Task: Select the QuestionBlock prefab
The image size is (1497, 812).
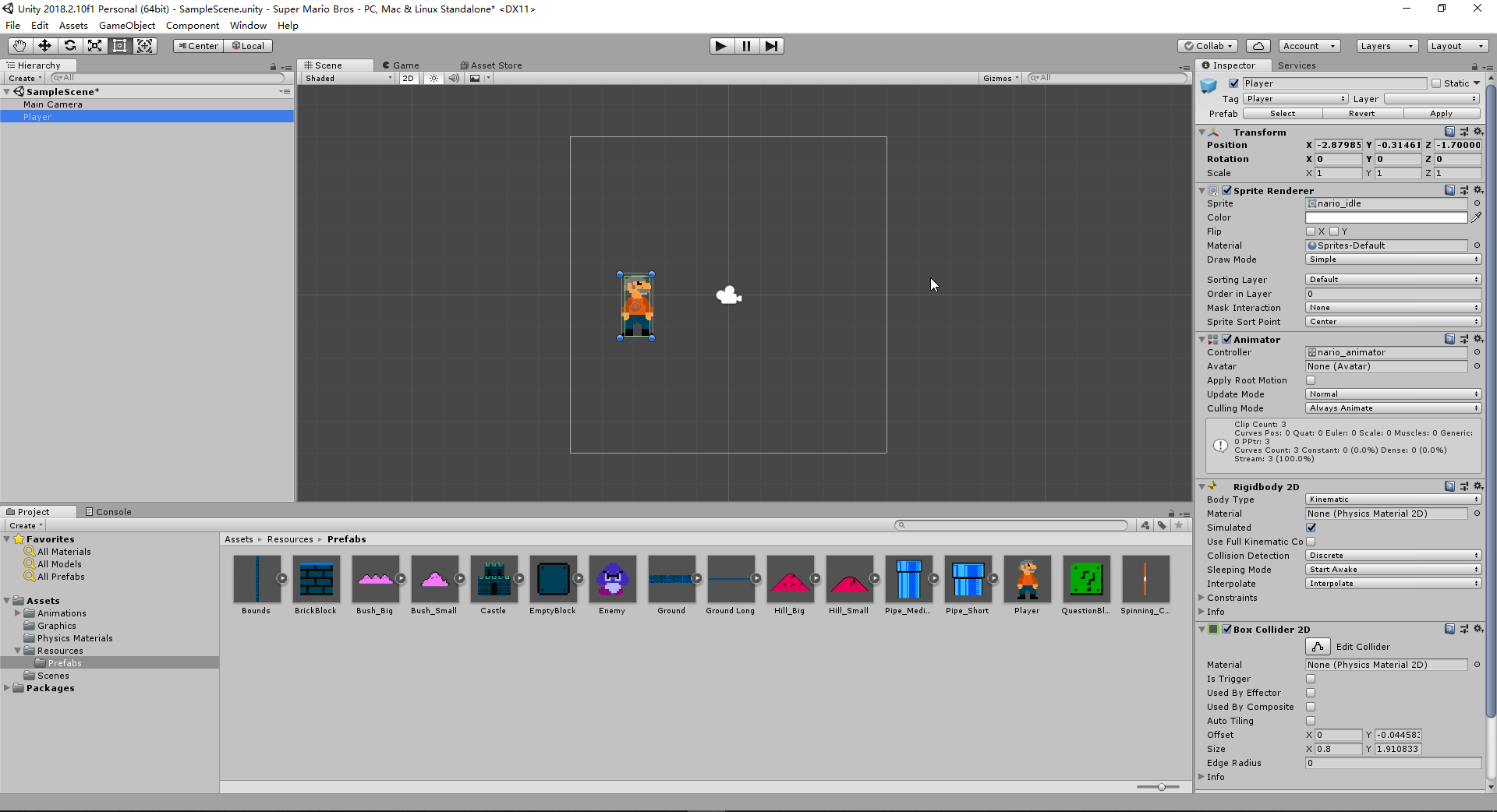Action: pyautogui.click(x=1086, y=579)
